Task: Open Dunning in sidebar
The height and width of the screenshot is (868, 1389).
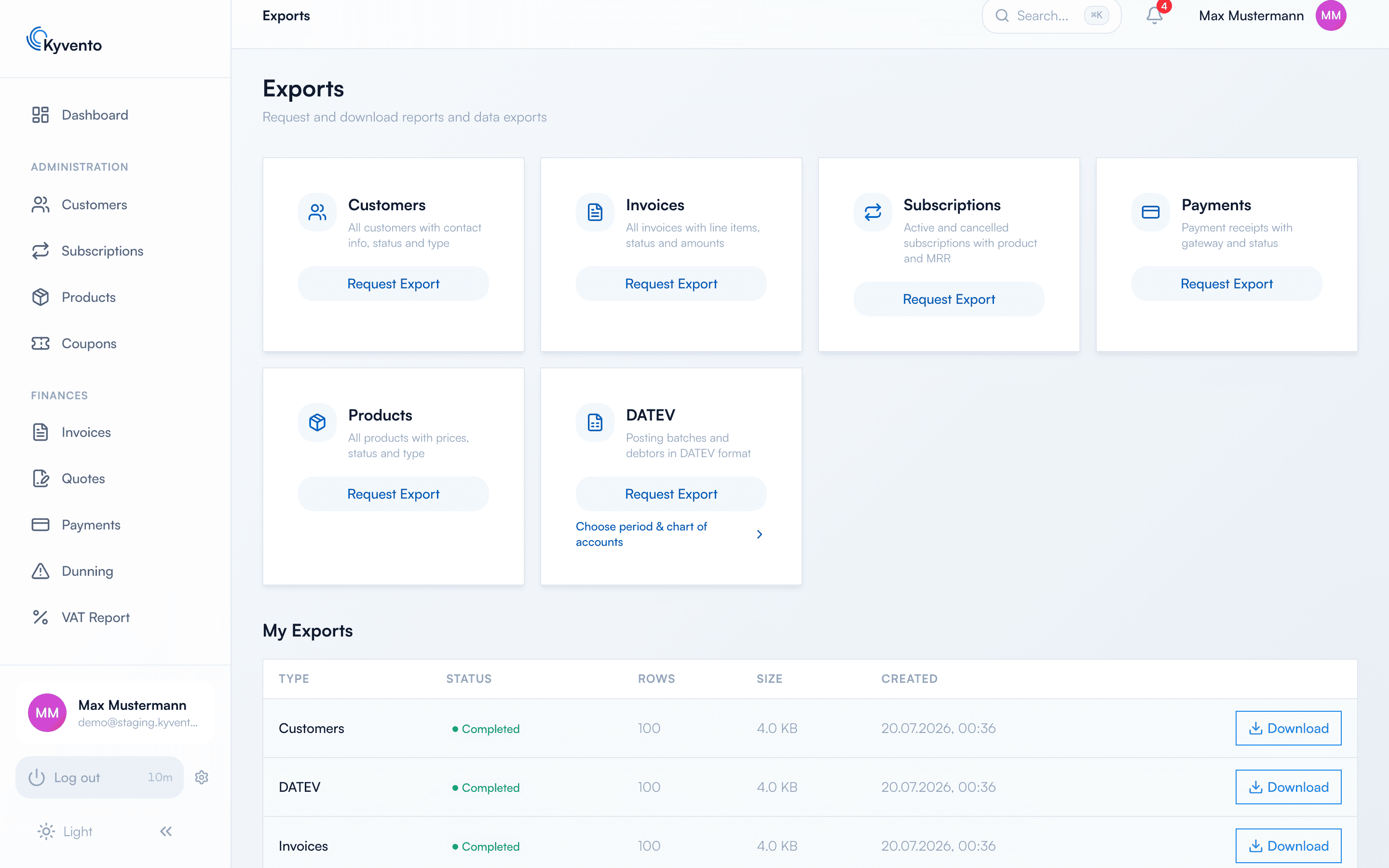Action: pos(115,571)
